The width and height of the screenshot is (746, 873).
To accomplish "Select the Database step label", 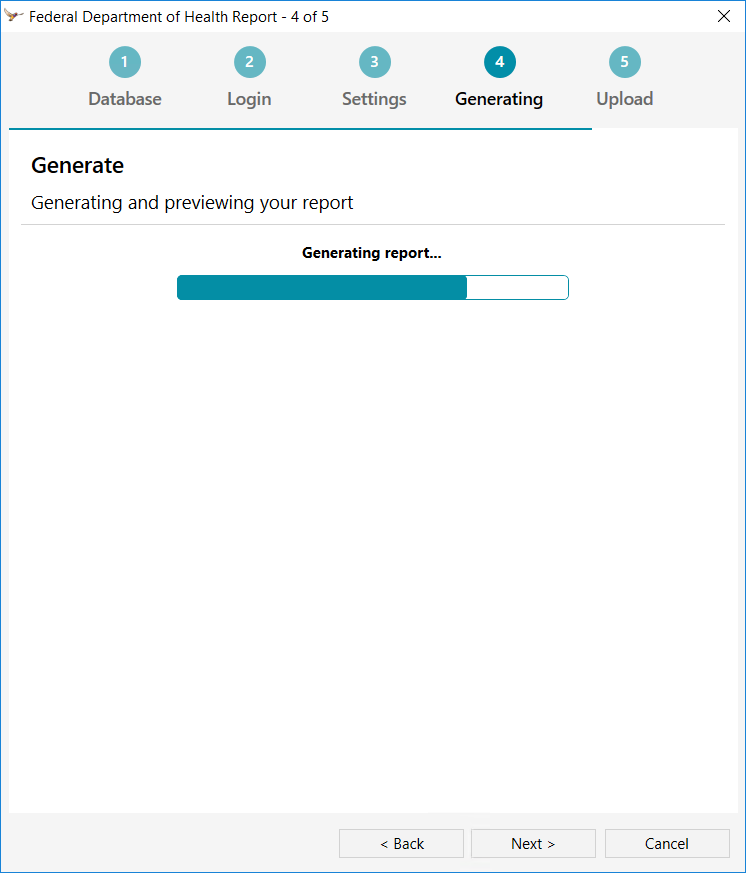I will (125, 99).
